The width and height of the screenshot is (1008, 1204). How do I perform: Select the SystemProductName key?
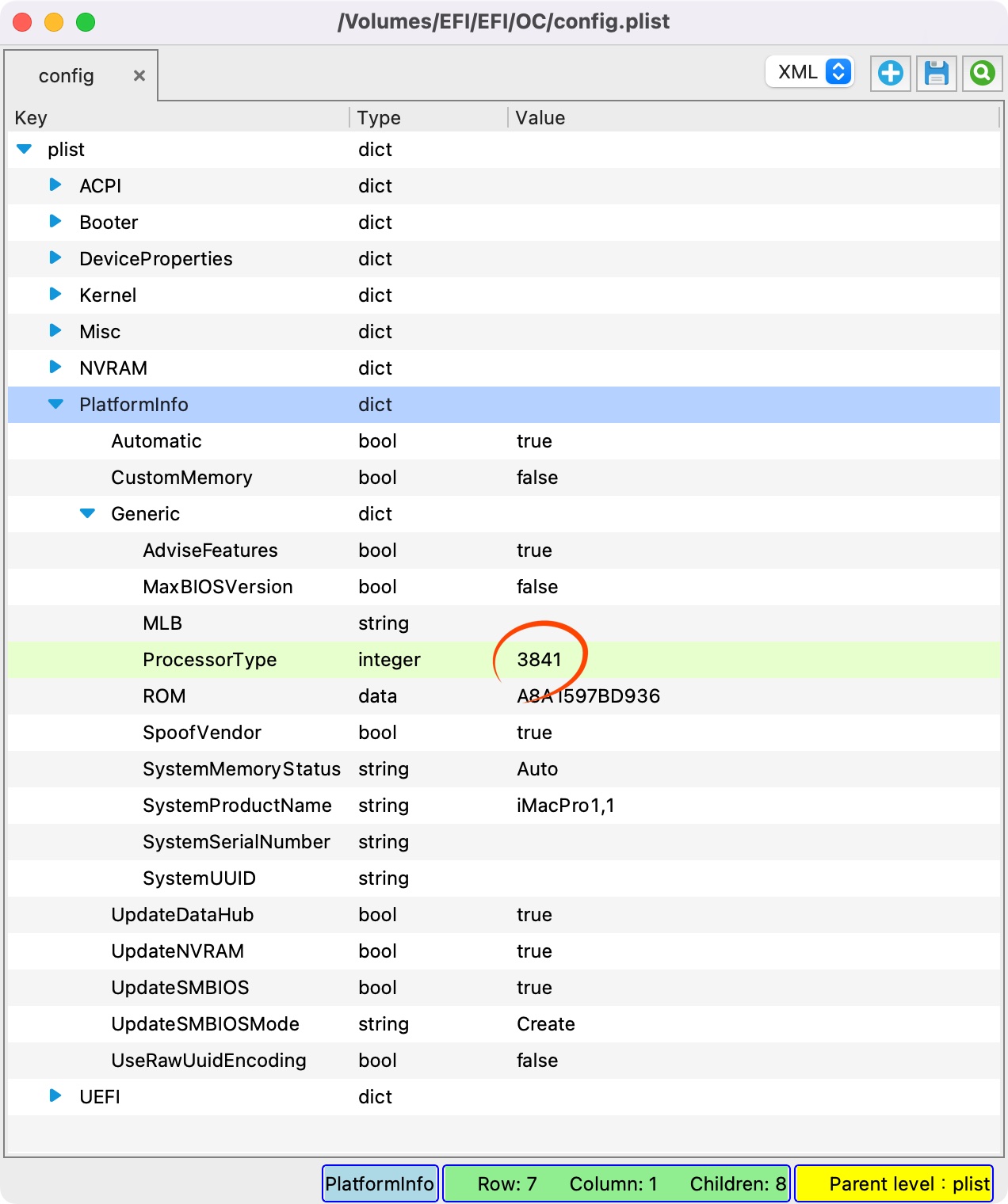click(x=237, y=806)
